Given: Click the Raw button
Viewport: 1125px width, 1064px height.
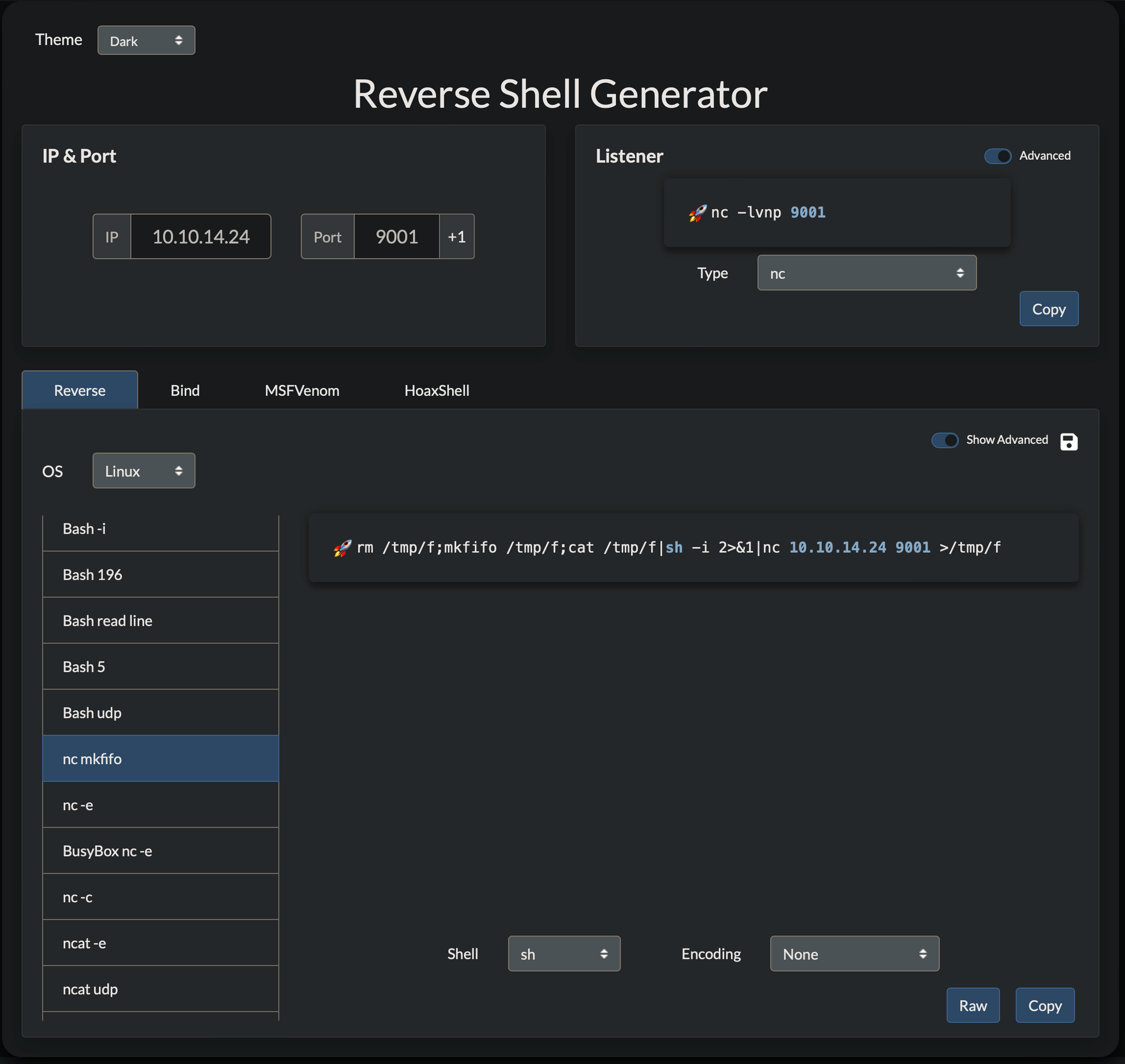Looking at the screenshot, I should (x=973, y=1005).
